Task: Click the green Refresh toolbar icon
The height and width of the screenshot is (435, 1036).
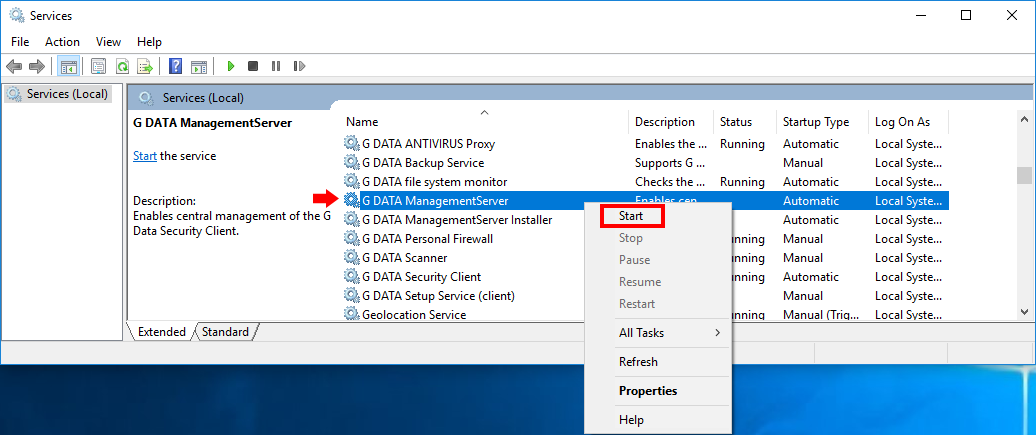Action: click(x=122, y=66)
